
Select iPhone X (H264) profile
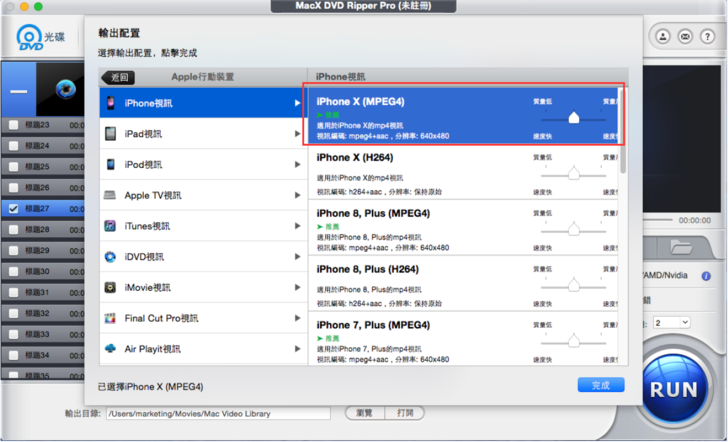pos(464,172)
